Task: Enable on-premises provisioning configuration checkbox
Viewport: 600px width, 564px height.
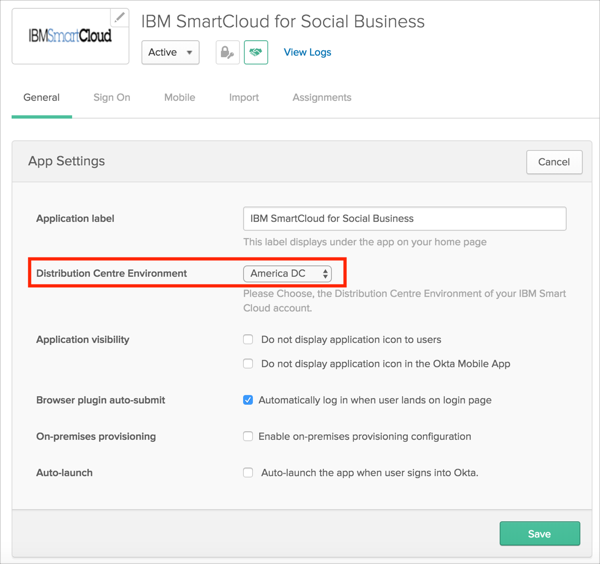Action: [x=248, y=436]
